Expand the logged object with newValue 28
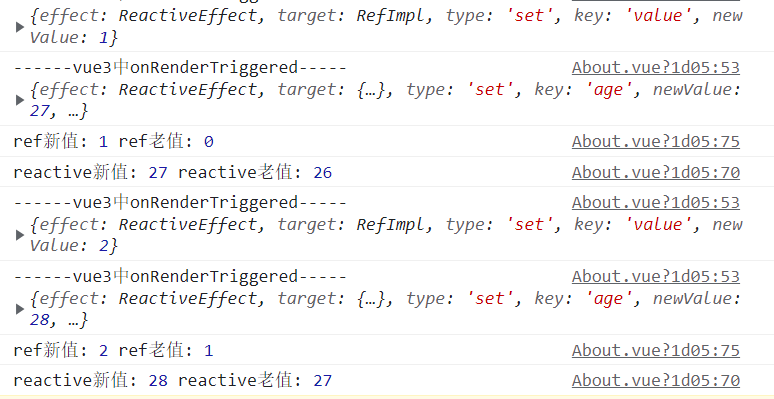The width and height of the screenshot is (774, 399). click(20, 309)
